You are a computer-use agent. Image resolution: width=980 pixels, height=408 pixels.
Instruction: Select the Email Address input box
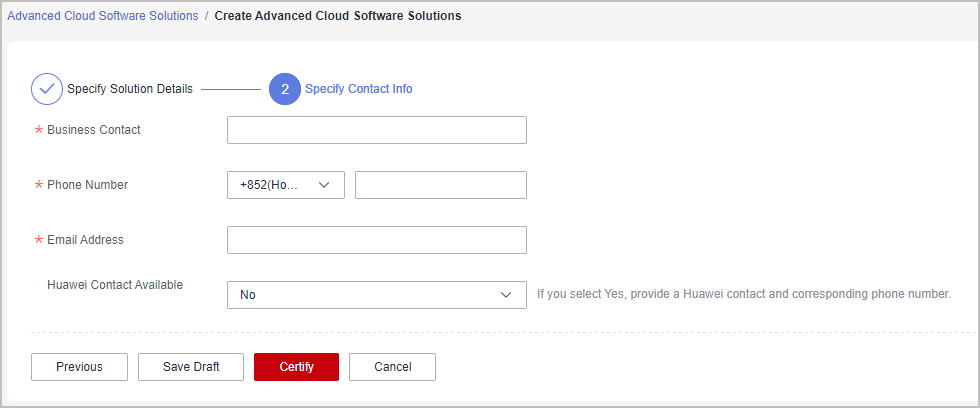point(377,240)
